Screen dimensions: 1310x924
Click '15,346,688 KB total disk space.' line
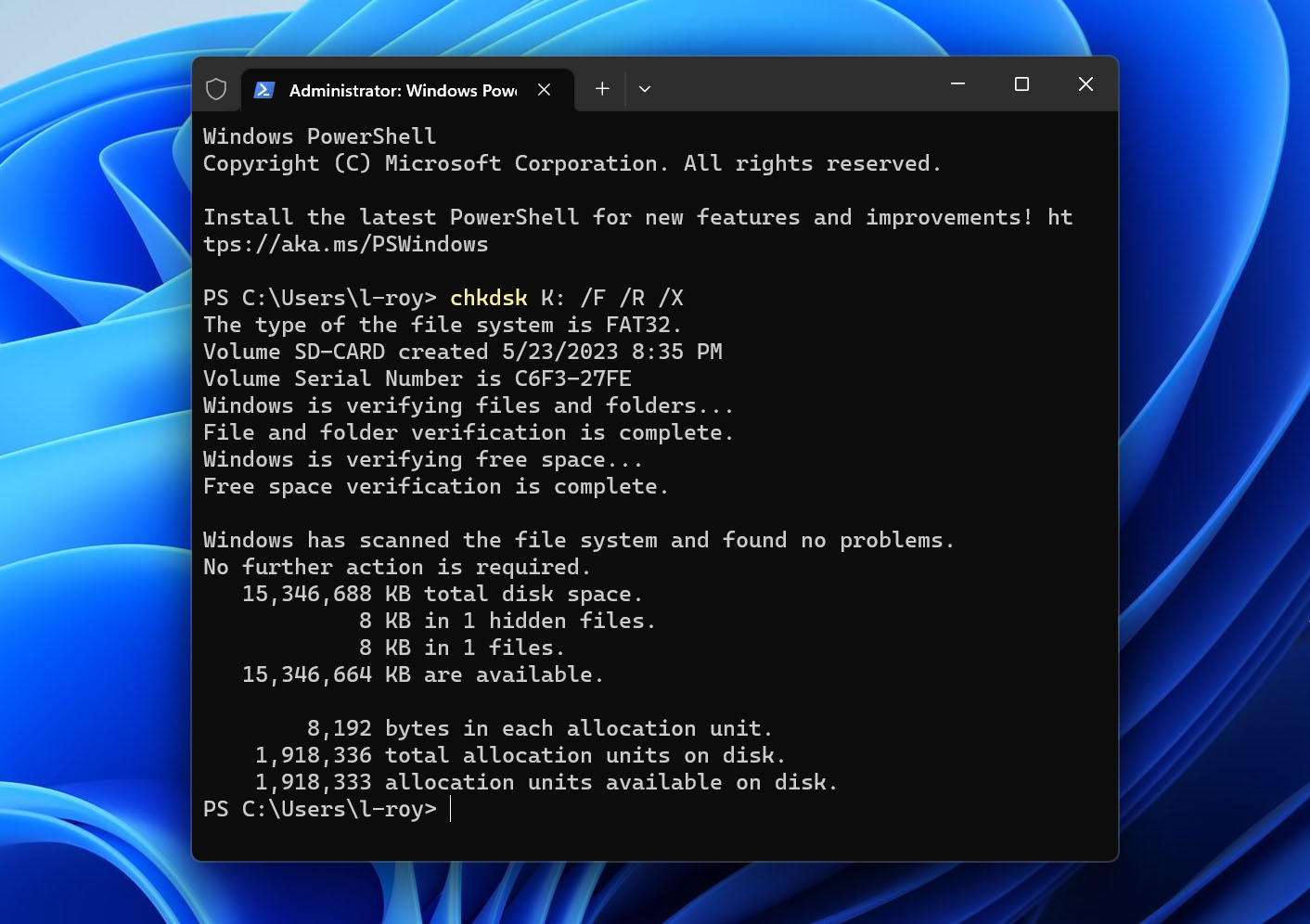click(x=443, y=594)
